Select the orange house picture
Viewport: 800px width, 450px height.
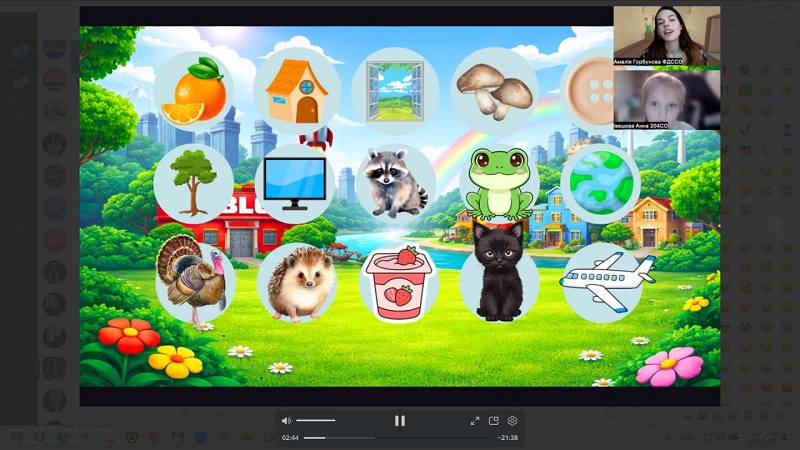[x=297, y=91]
